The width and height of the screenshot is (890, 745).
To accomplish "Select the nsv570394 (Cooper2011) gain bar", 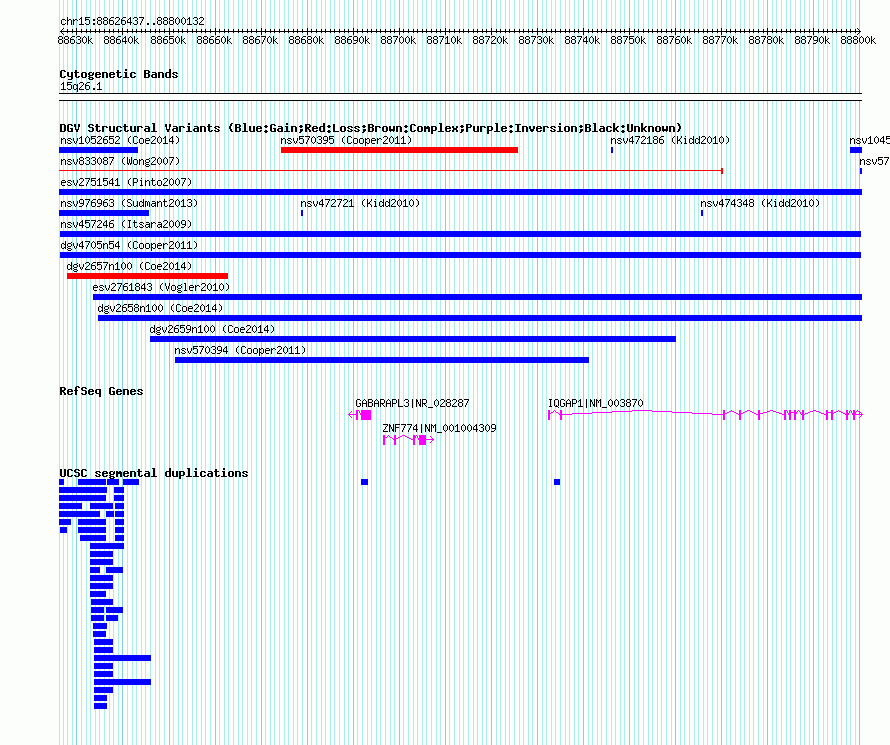I will 382,360.
